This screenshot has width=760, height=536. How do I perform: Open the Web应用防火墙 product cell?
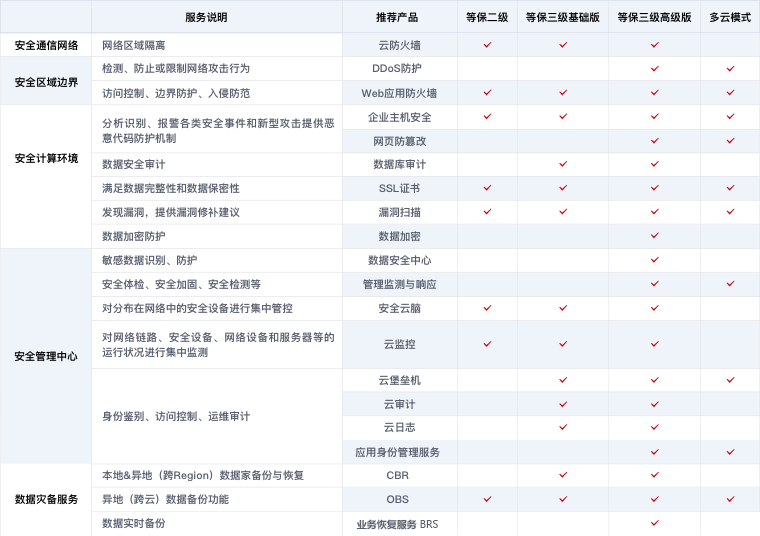click(399, 93)
